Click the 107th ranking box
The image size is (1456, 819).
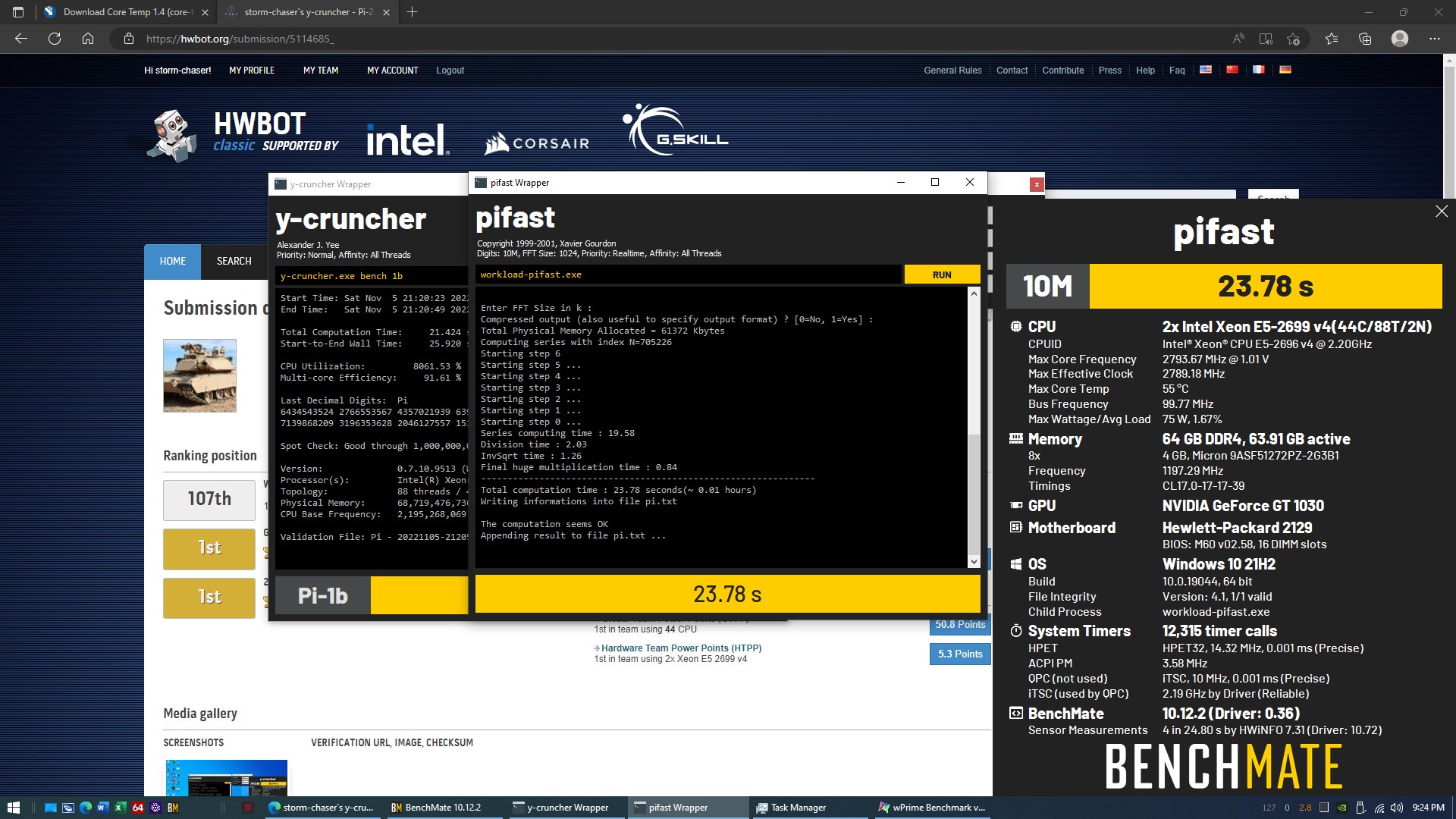(x=209, y=499)
